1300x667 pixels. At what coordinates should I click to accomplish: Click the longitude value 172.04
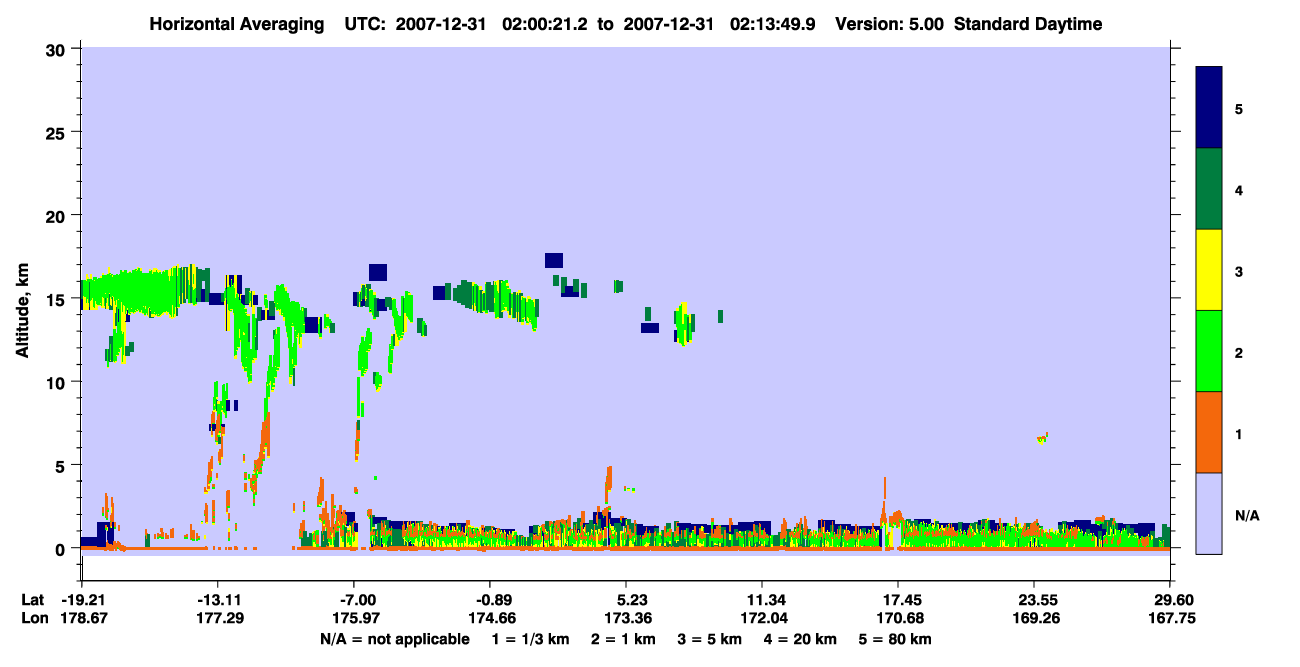pyautogui.click(x=762, y=618)
